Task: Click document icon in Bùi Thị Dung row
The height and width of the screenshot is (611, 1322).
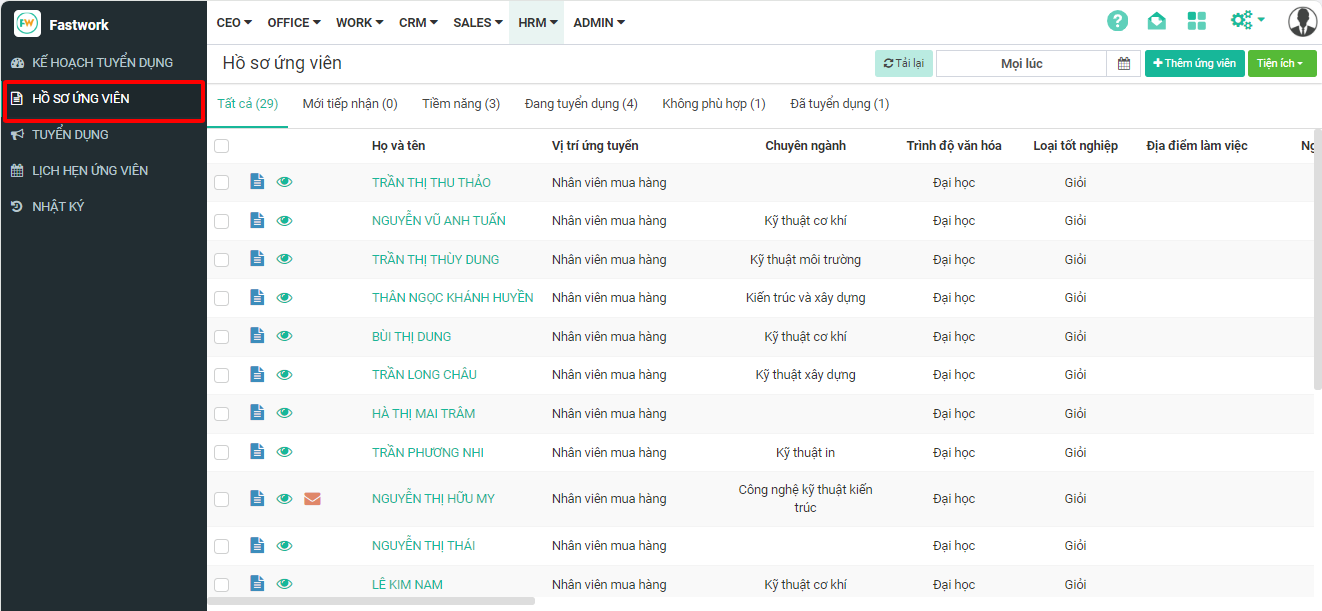Action: [257, 336]
